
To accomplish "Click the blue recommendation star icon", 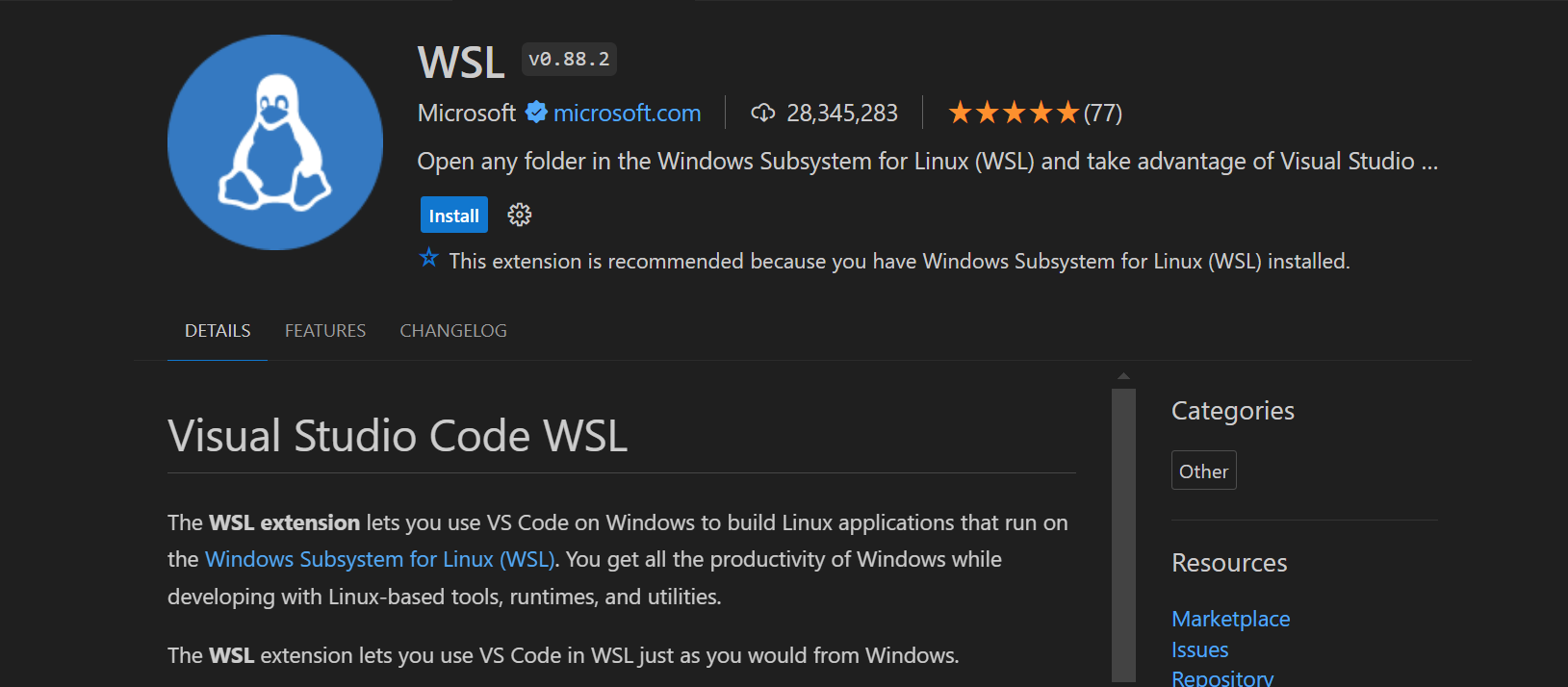I will click(429, 258).
